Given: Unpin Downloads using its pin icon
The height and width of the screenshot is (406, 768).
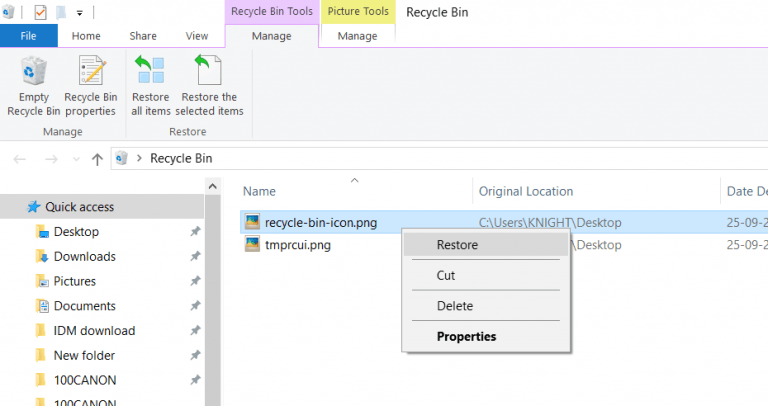Looking at the screenshot, I should pyautogui.click(x=195, y=256).
